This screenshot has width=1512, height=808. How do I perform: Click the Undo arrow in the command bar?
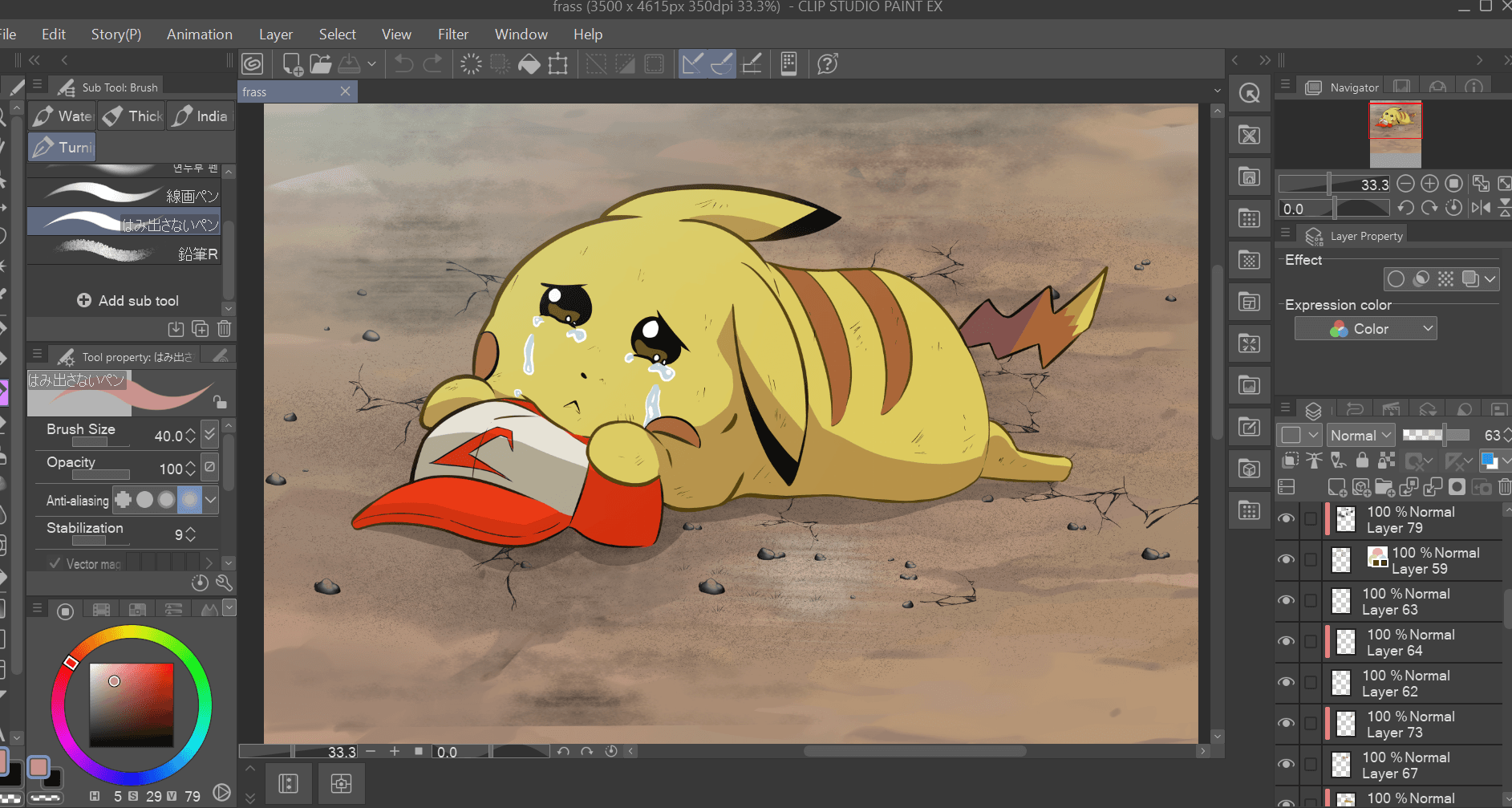coord(403,64)
